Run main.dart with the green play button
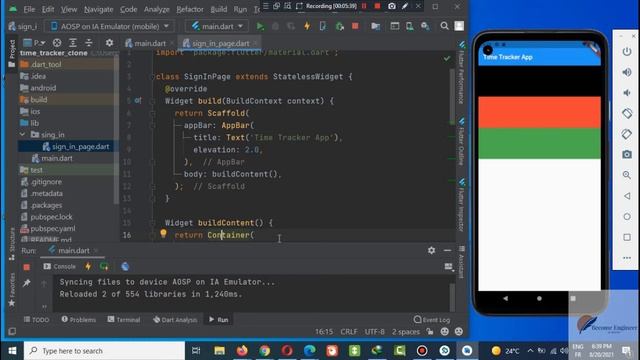The width and height of the screenshot is (640, 360). point(260,27)
